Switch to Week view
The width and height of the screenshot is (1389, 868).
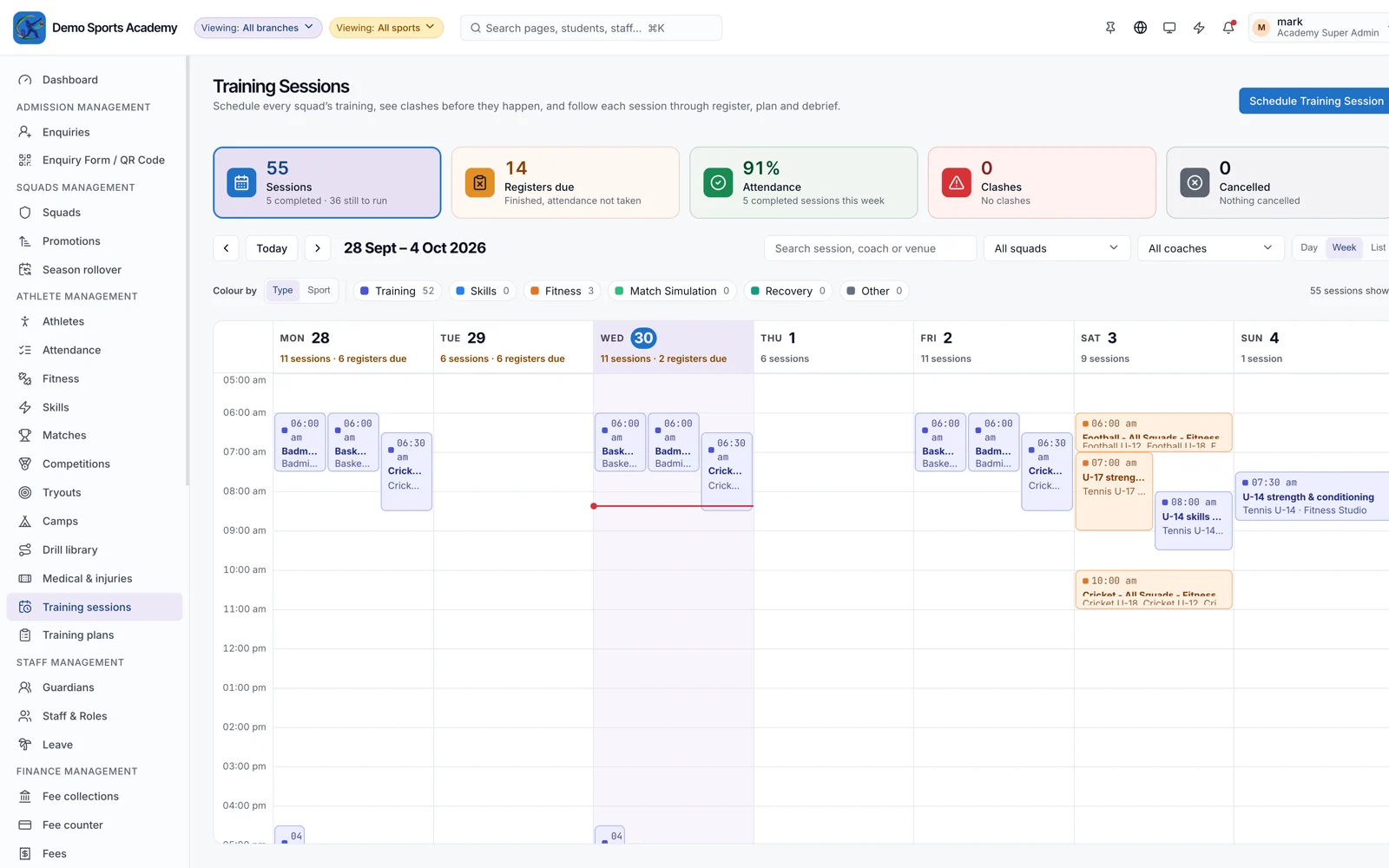tap(1344, 248)
